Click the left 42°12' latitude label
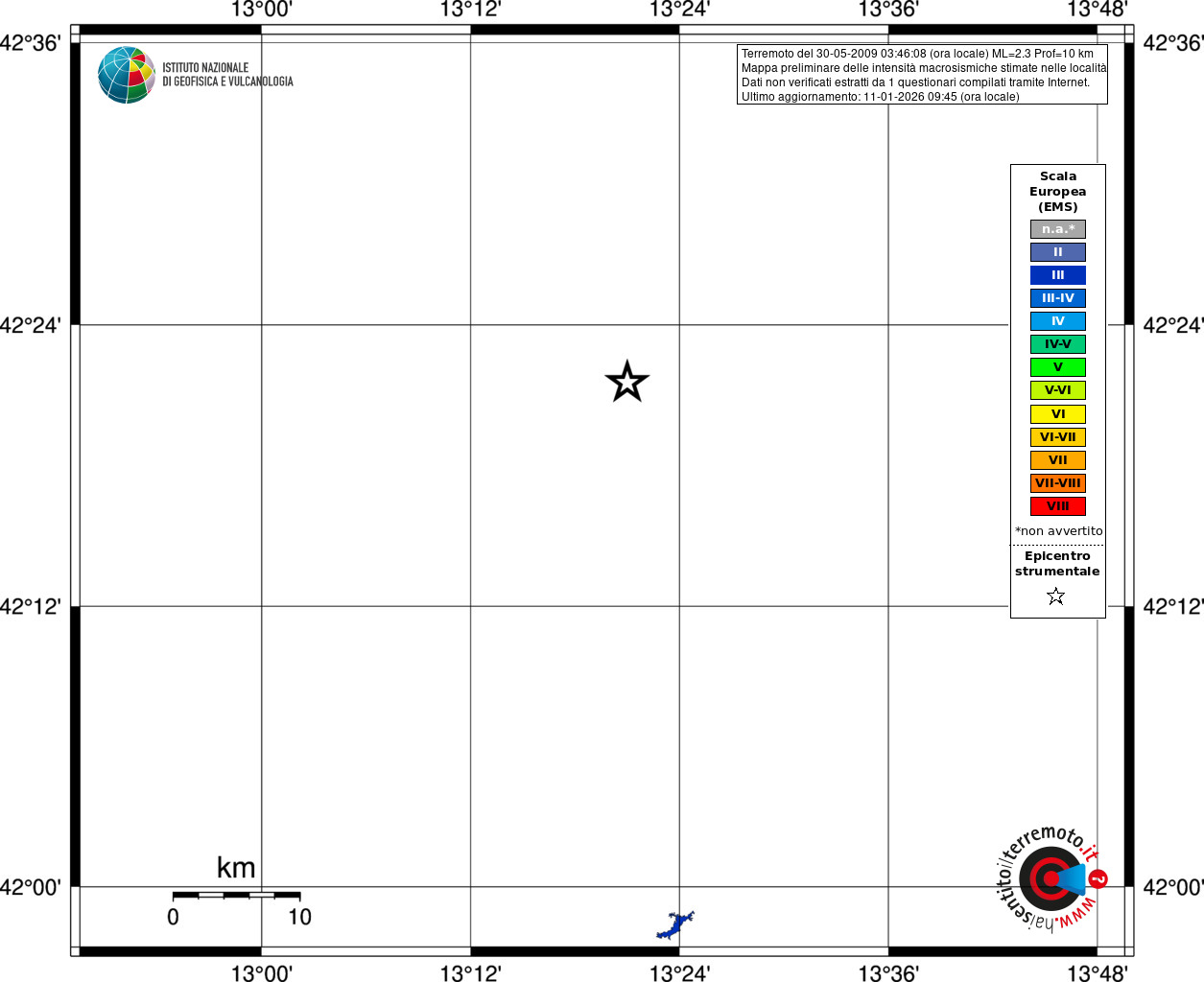1204x982 pixels. (x=30, y=606)
